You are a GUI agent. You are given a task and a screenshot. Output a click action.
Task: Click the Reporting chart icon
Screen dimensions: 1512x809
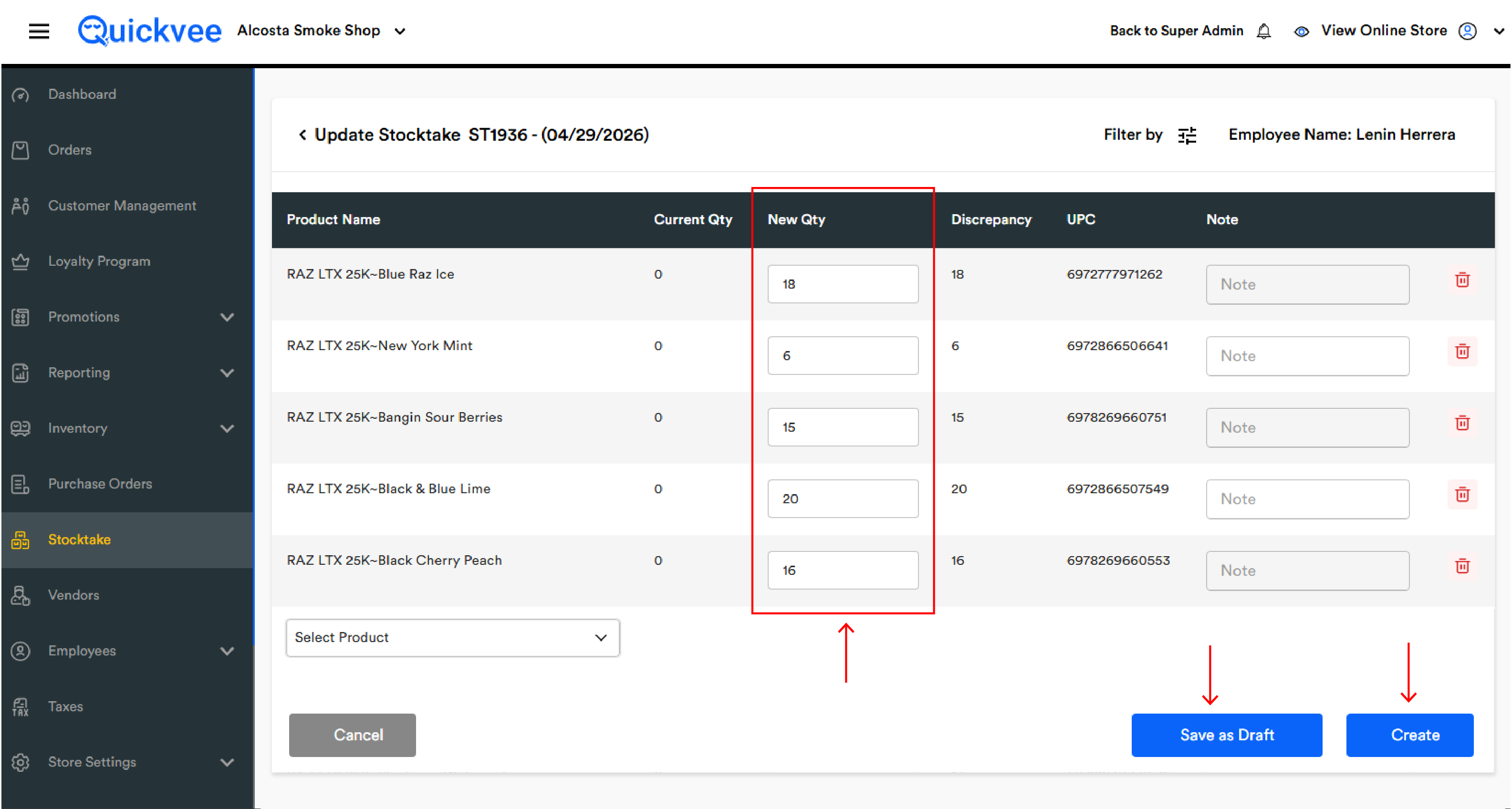(21, 373)
